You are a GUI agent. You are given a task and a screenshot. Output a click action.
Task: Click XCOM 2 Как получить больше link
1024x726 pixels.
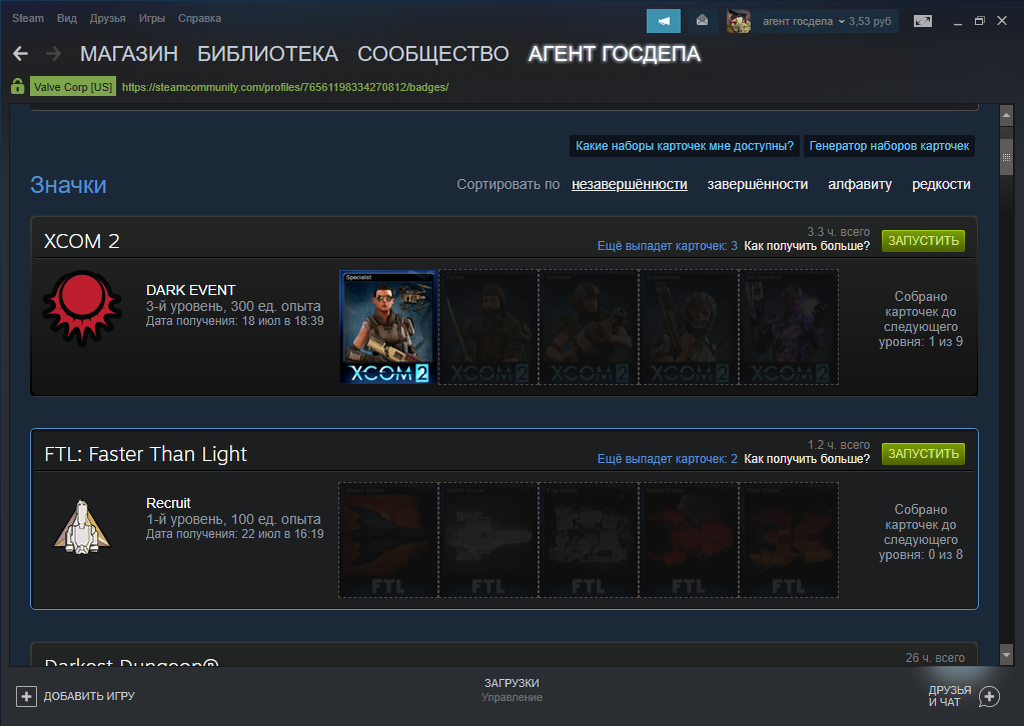click(x=807, y=246)
